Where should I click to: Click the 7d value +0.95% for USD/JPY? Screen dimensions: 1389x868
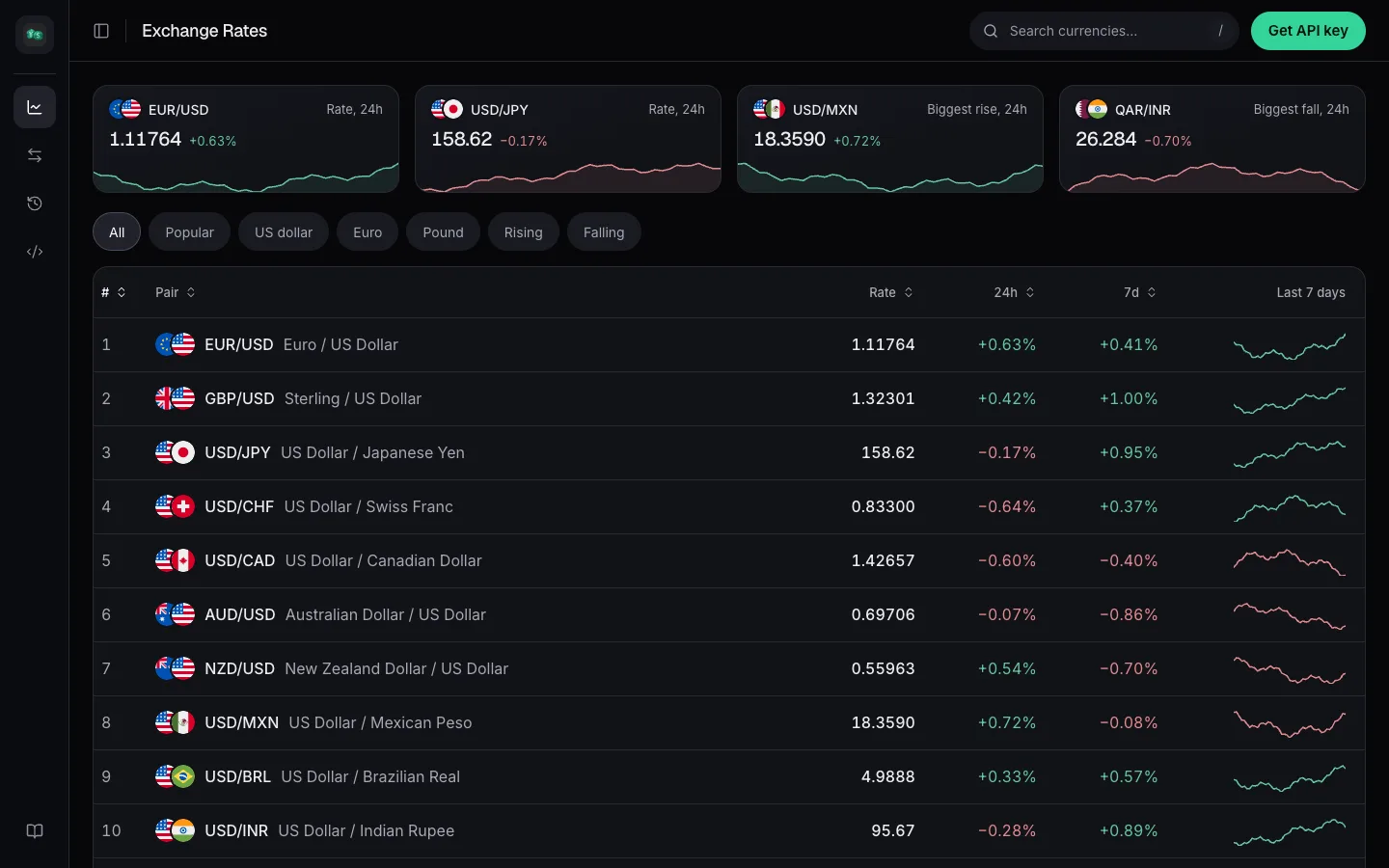tap(1129, 452)
